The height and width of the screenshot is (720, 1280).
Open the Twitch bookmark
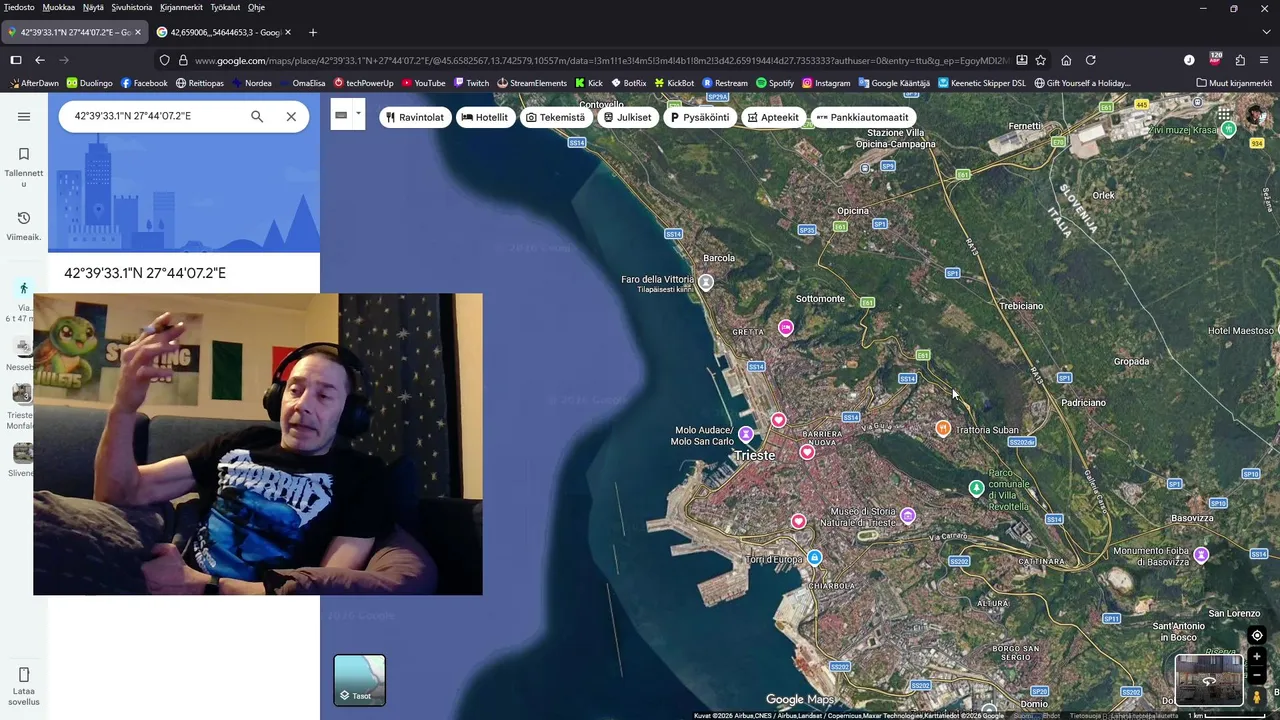click(471, 83)
